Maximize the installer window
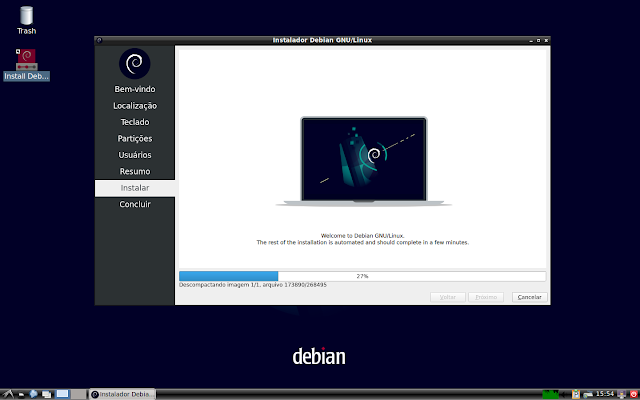640x400 pixels. [539, 40]
